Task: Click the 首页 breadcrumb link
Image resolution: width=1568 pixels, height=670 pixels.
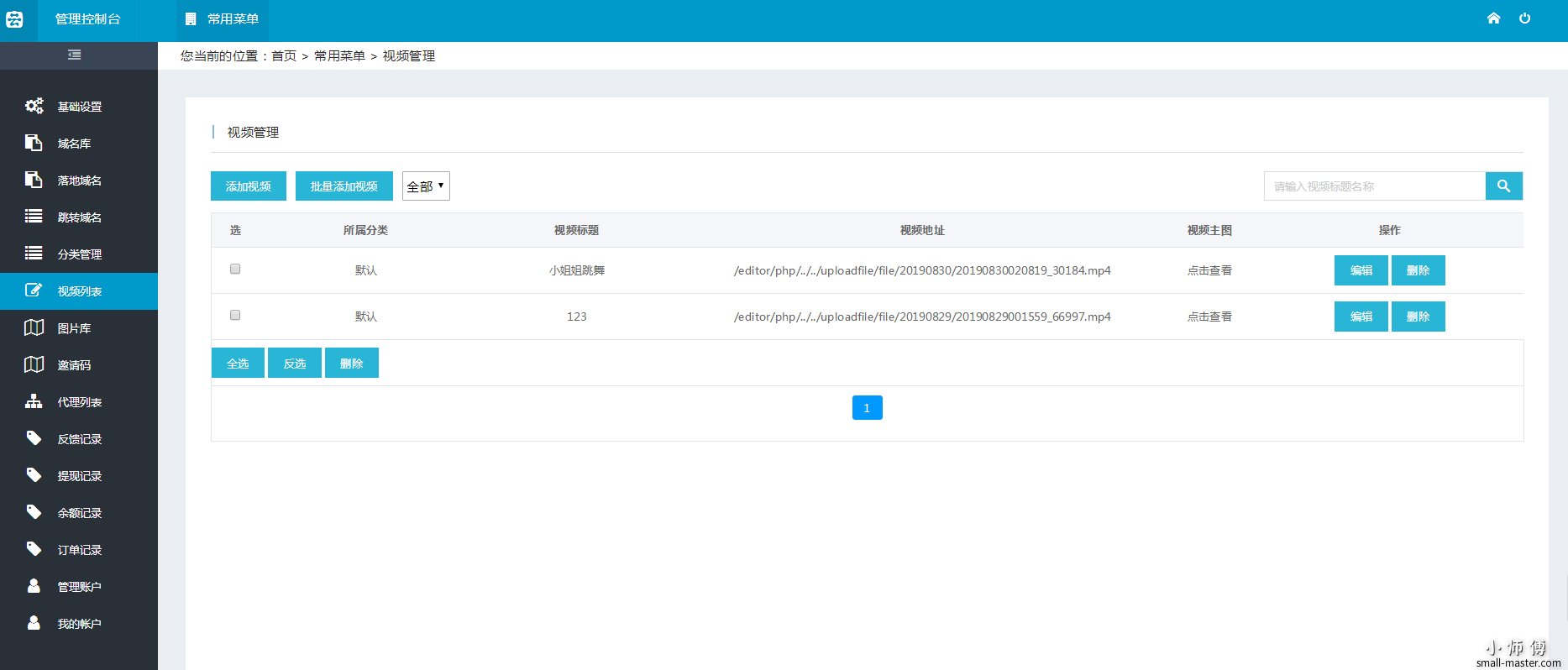Action: (x=284, y=56)
